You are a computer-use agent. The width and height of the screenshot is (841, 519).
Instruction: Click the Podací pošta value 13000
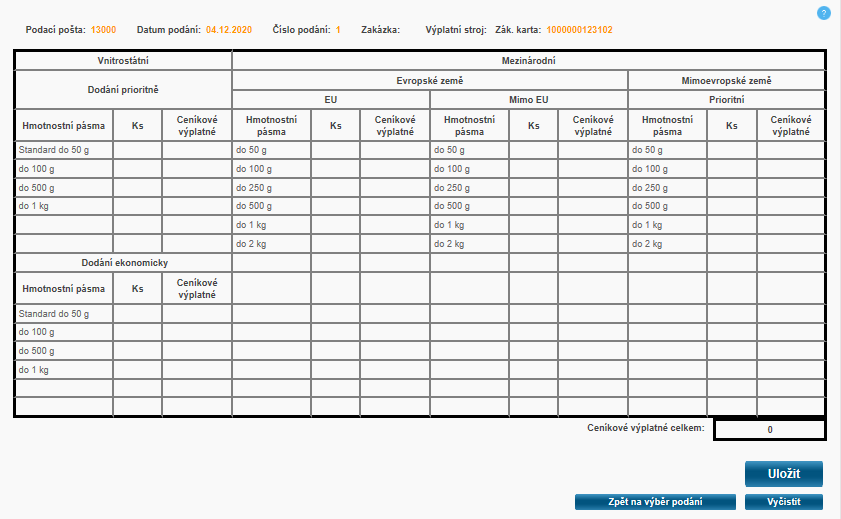[103, 30]
